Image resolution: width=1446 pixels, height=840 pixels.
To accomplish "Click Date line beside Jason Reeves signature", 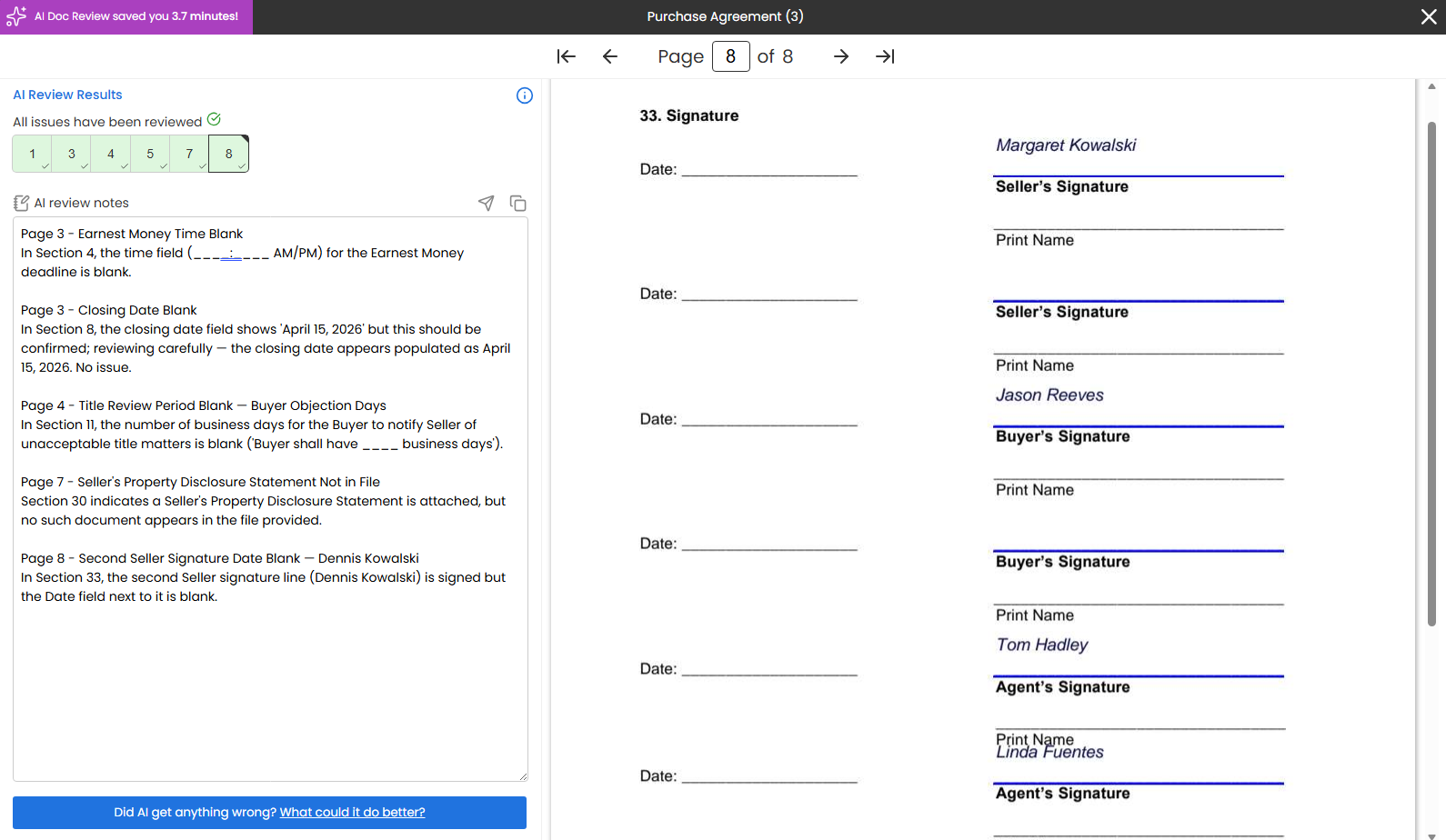I will [769, 419].
